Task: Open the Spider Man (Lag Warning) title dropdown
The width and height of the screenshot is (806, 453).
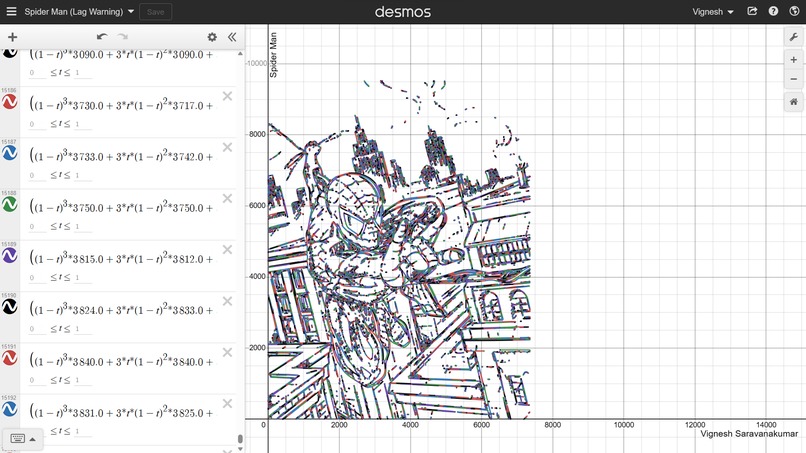Action: (x=79, y=11)
